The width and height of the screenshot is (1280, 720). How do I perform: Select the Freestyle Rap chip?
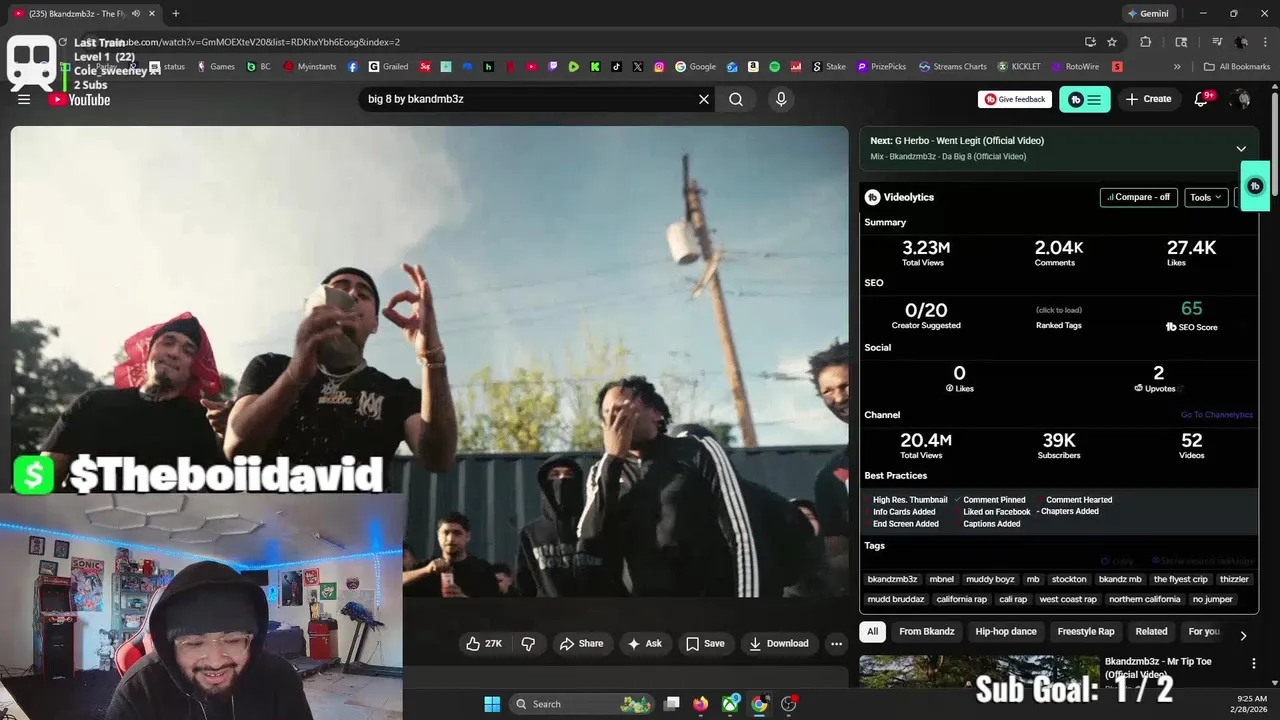[1086, 631]
